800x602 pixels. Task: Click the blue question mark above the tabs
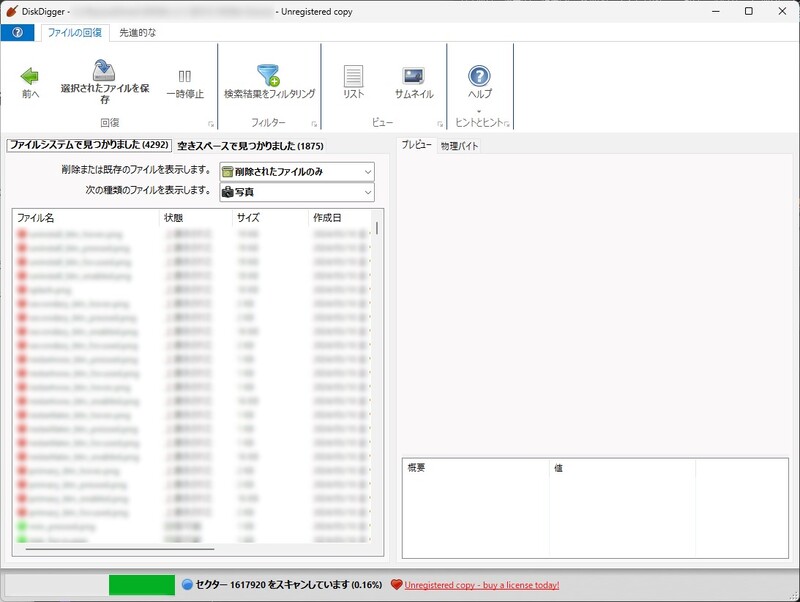tap(15, 32)
